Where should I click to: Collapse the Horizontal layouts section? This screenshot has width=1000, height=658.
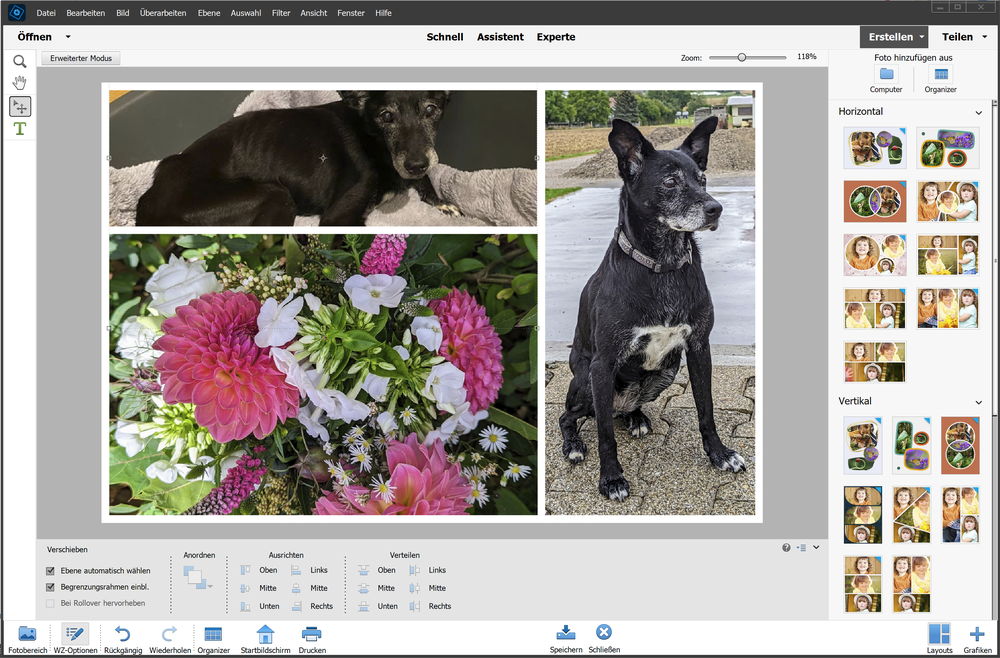tap(978, 111)
